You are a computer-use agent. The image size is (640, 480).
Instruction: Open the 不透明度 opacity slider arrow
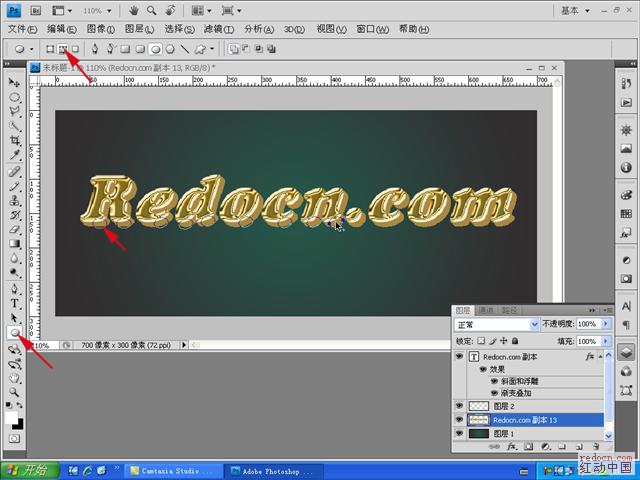coord(606,324)
